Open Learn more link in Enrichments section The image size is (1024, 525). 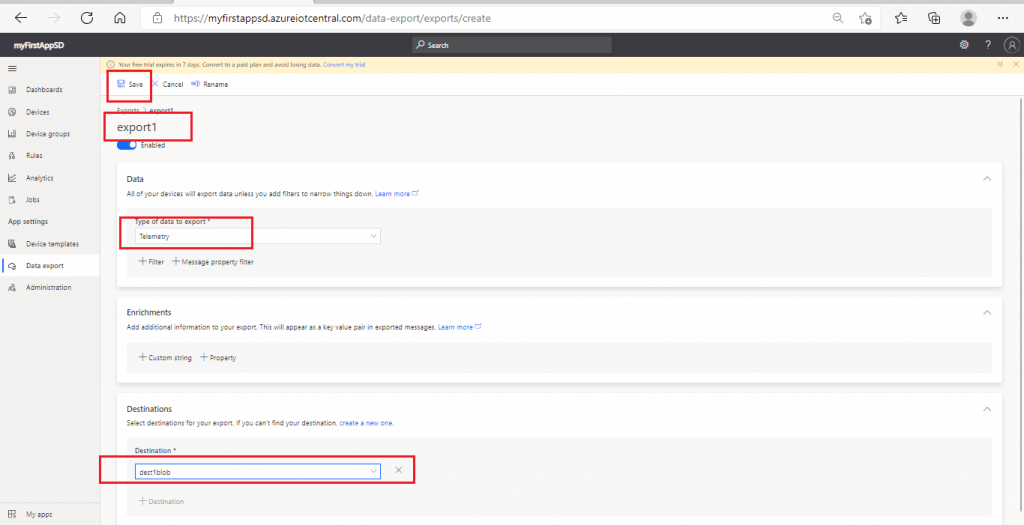pos(460,327)
